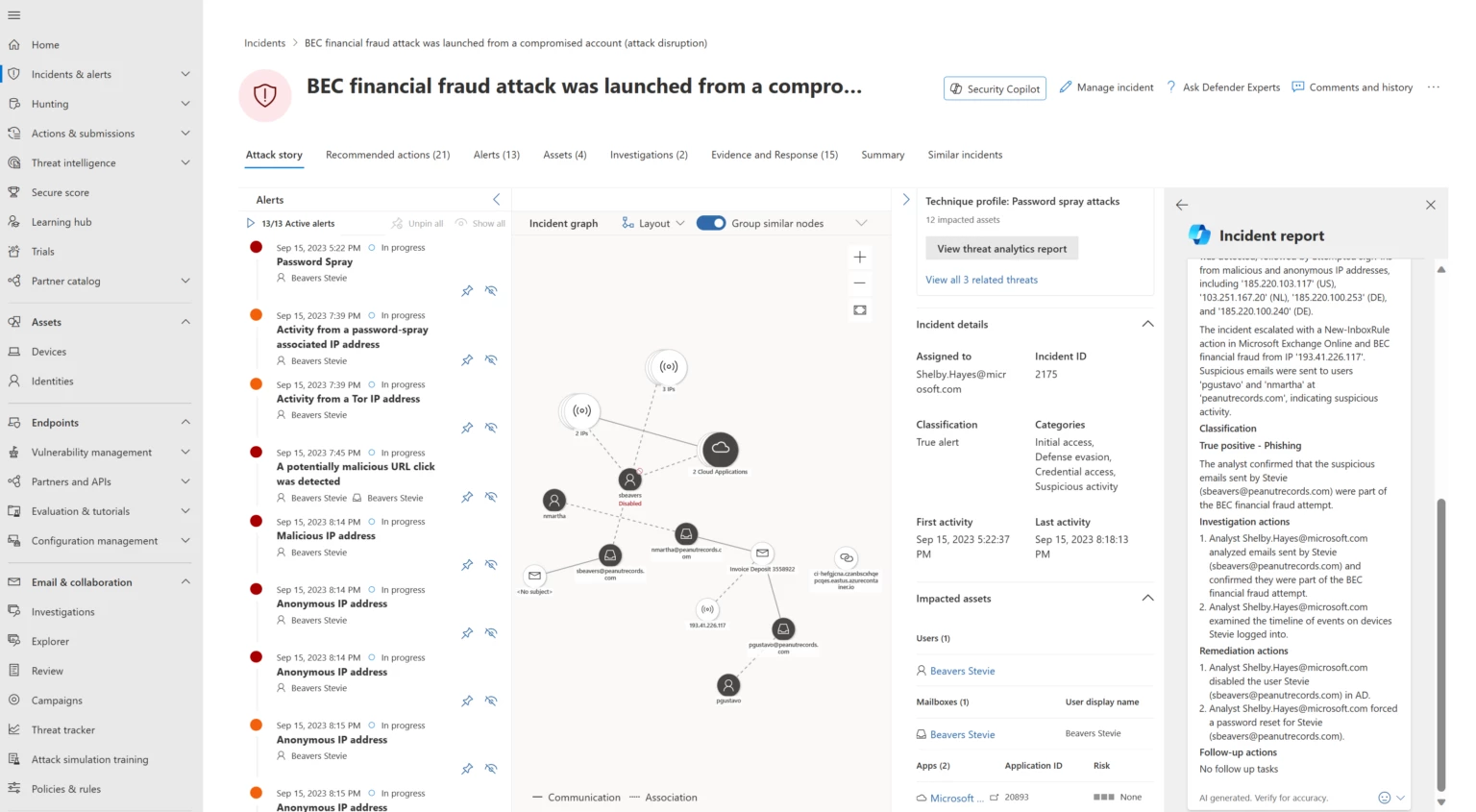Open Hunting section icon
This screenshot has width=1476, height=812.
[14, 104]
